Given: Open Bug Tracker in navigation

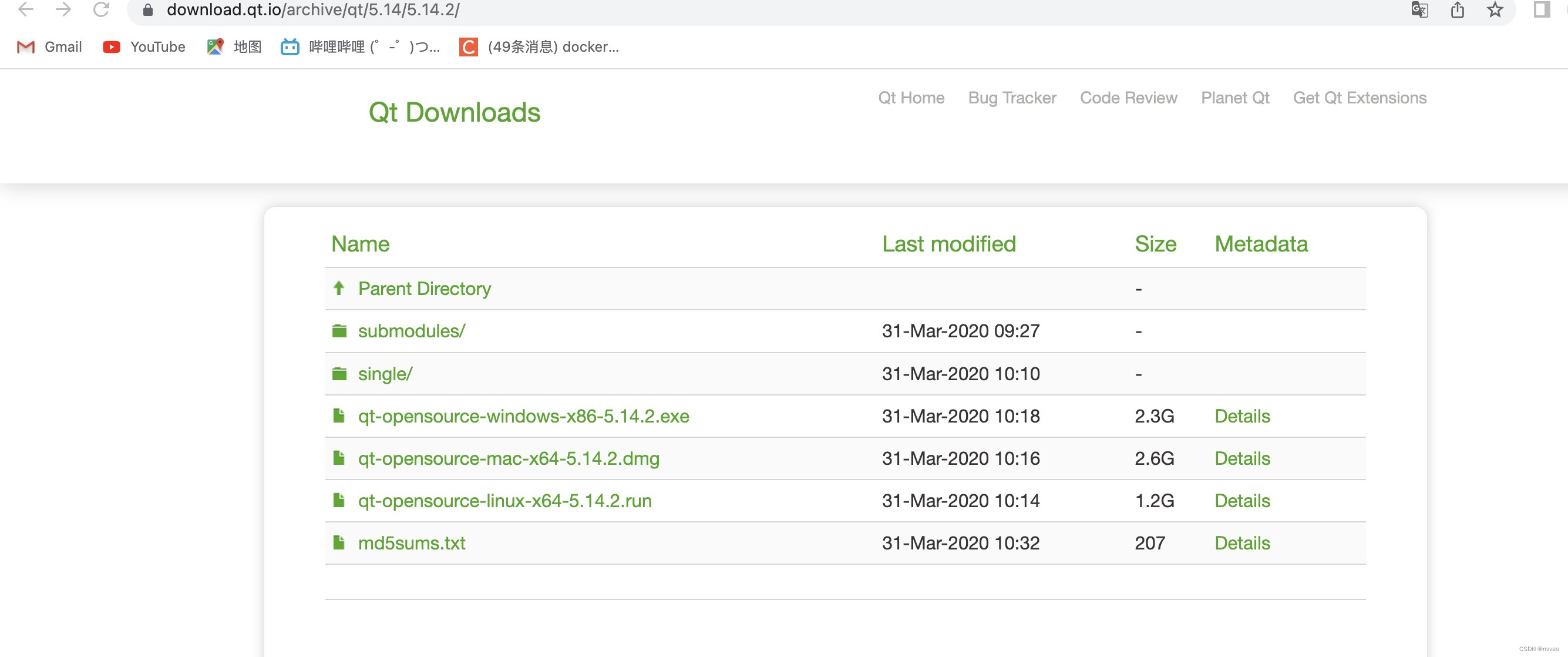Looking at the screenshot, I should click(x=1012, y=98).
